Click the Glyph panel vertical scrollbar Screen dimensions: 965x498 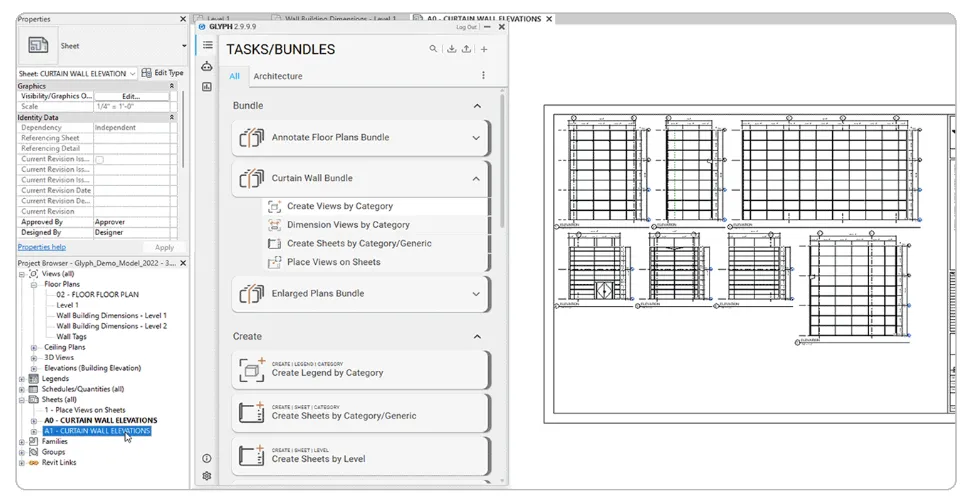coord(503,160)
